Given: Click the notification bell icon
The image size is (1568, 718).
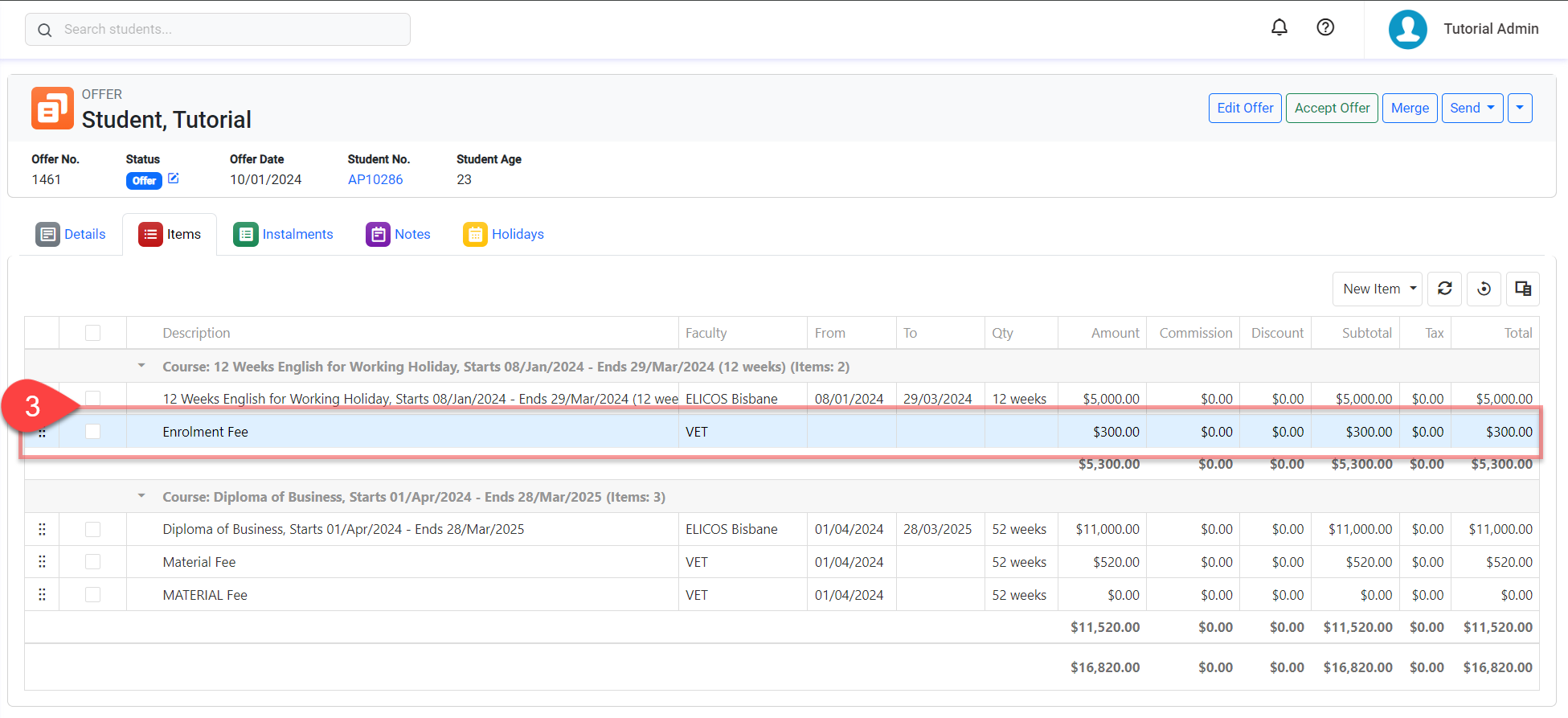Looking at the screenshot, I should 1279,28.
